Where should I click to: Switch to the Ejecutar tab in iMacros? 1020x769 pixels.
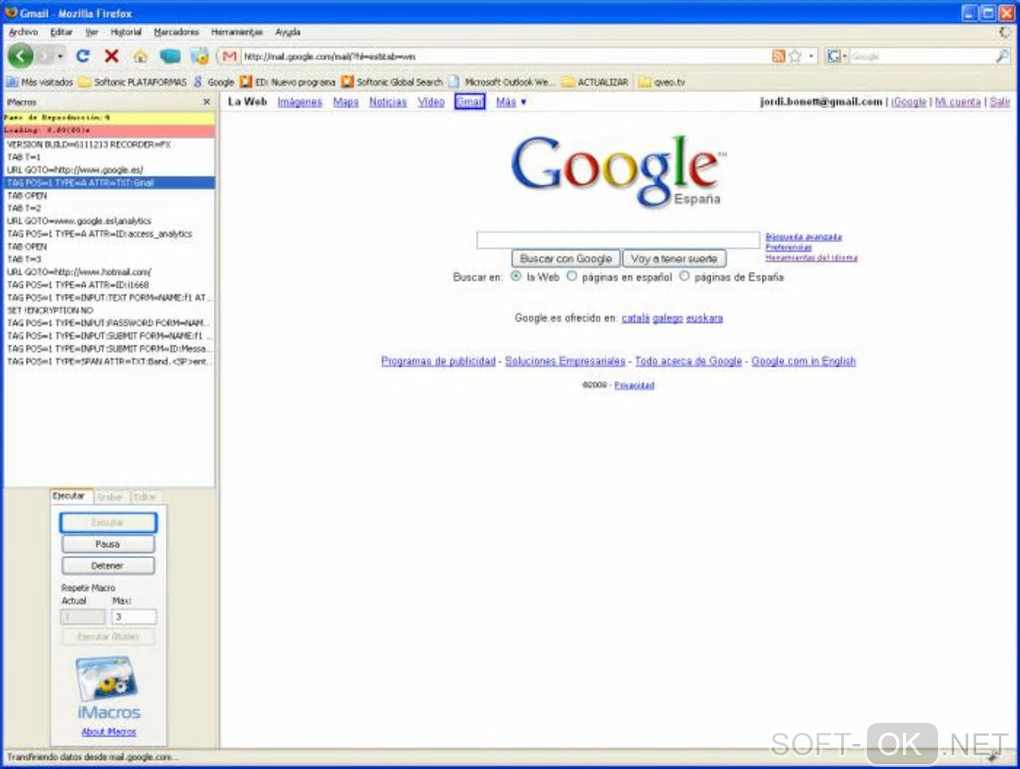pyautogui.click(x=71, y=496)
